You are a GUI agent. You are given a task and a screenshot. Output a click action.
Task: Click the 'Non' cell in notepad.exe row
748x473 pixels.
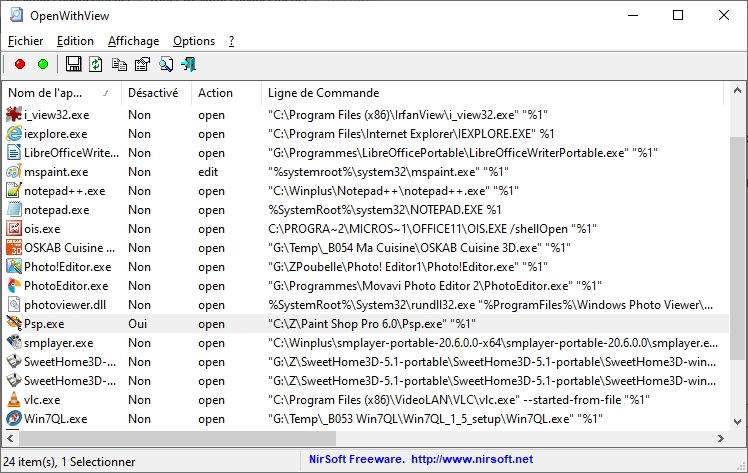[x=139, y=210]
